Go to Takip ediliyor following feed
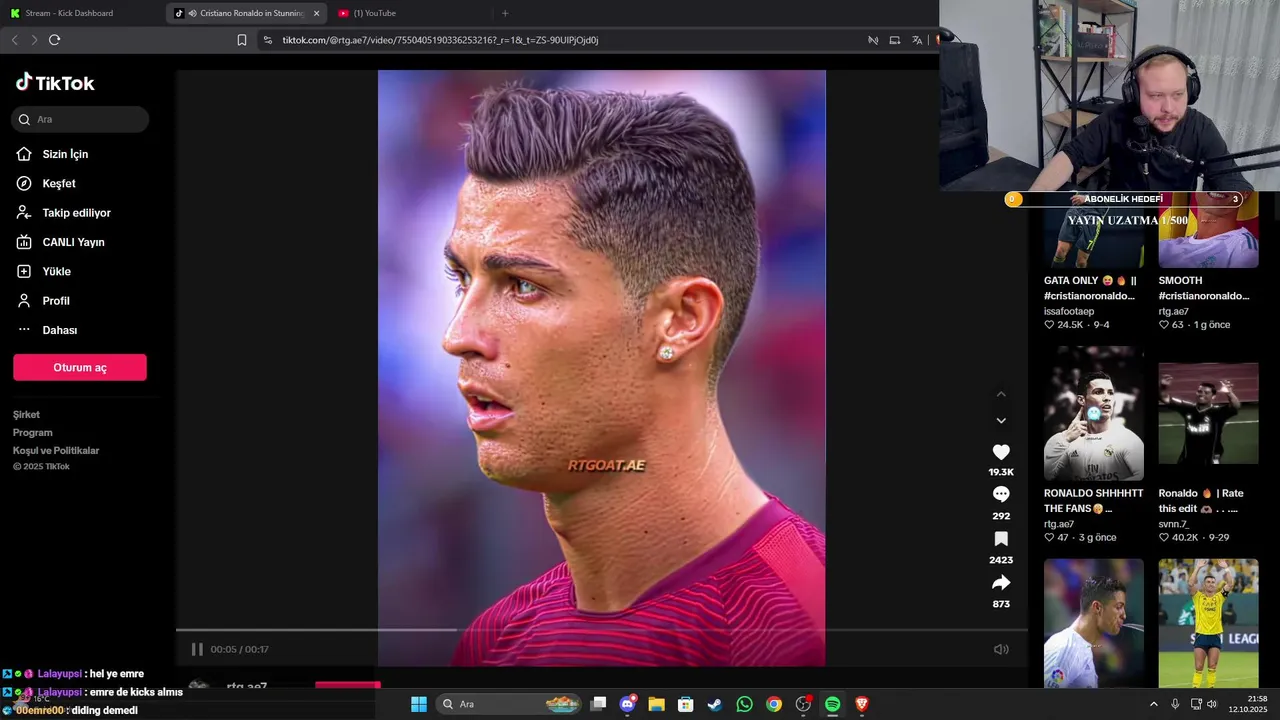Image resolution: width=1280 pixels, height=720 pixels. 76,213
